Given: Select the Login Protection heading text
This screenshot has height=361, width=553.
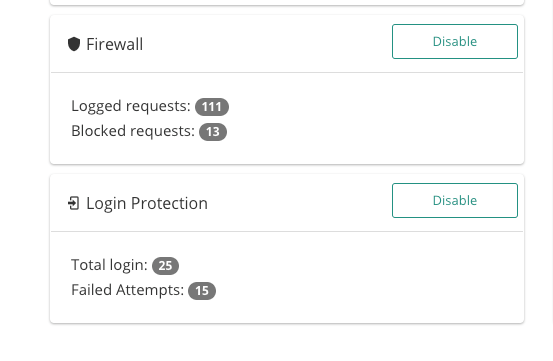Looking at the screenshot, I should point(147,203).
